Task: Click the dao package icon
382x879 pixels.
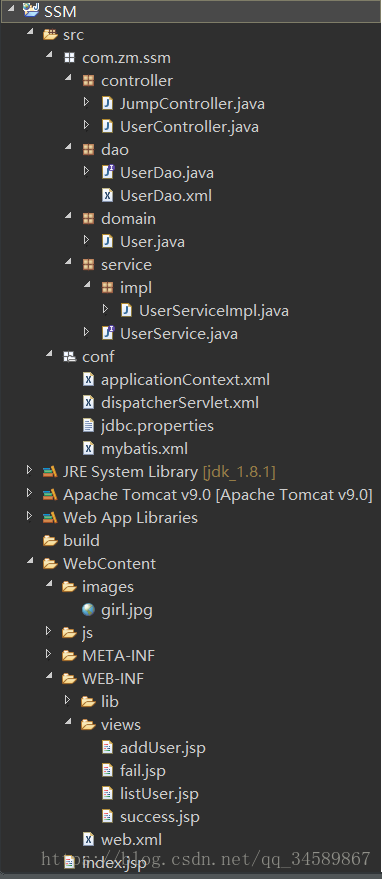Action: (88, 150)
